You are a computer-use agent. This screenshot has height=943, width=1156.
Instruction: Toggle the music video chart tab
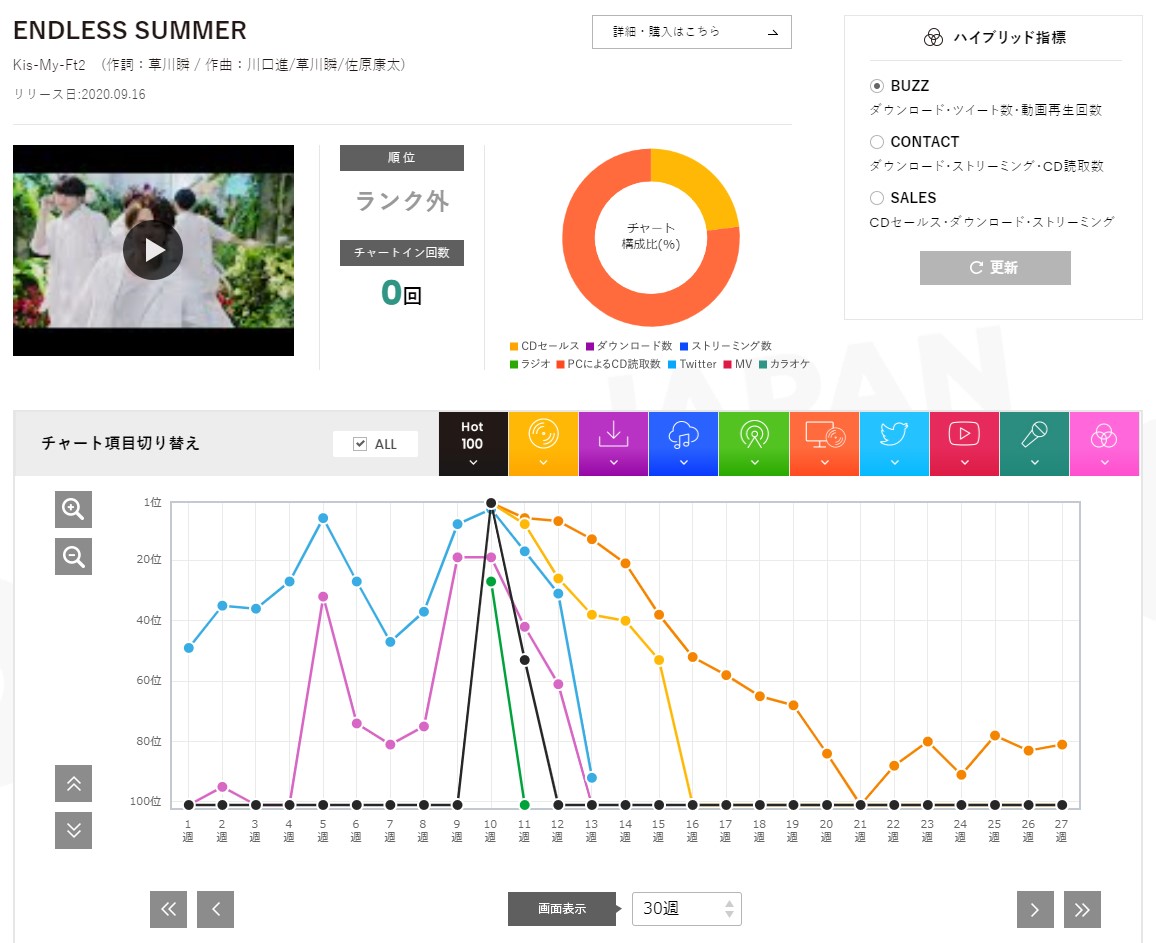pos(964,444)
